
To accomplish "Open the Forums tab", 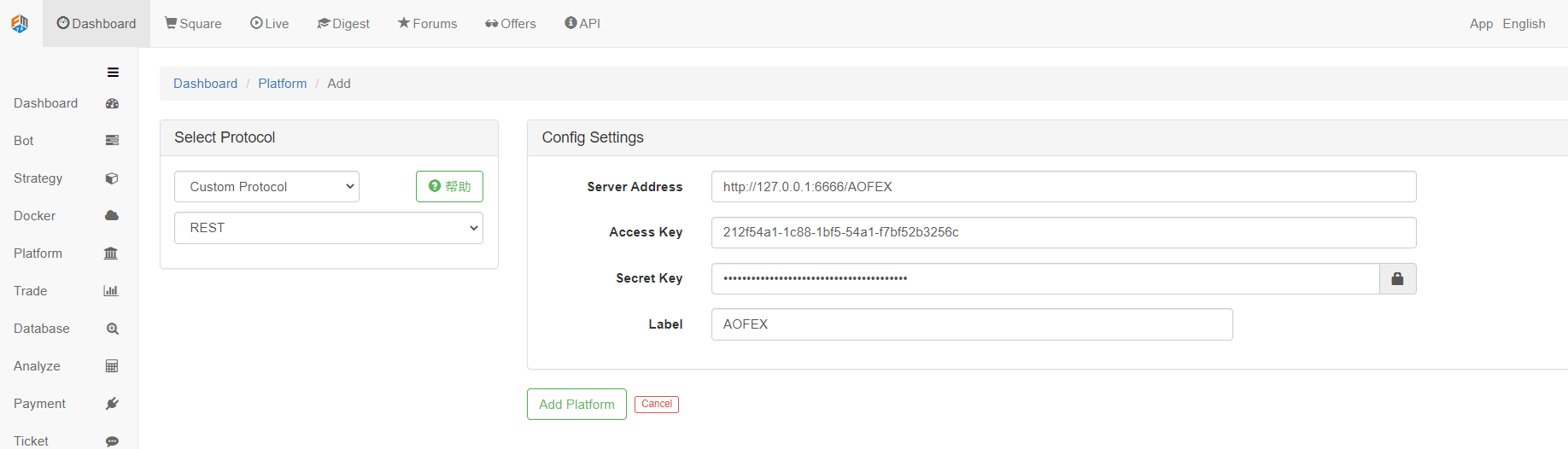I will pos(427,24).
